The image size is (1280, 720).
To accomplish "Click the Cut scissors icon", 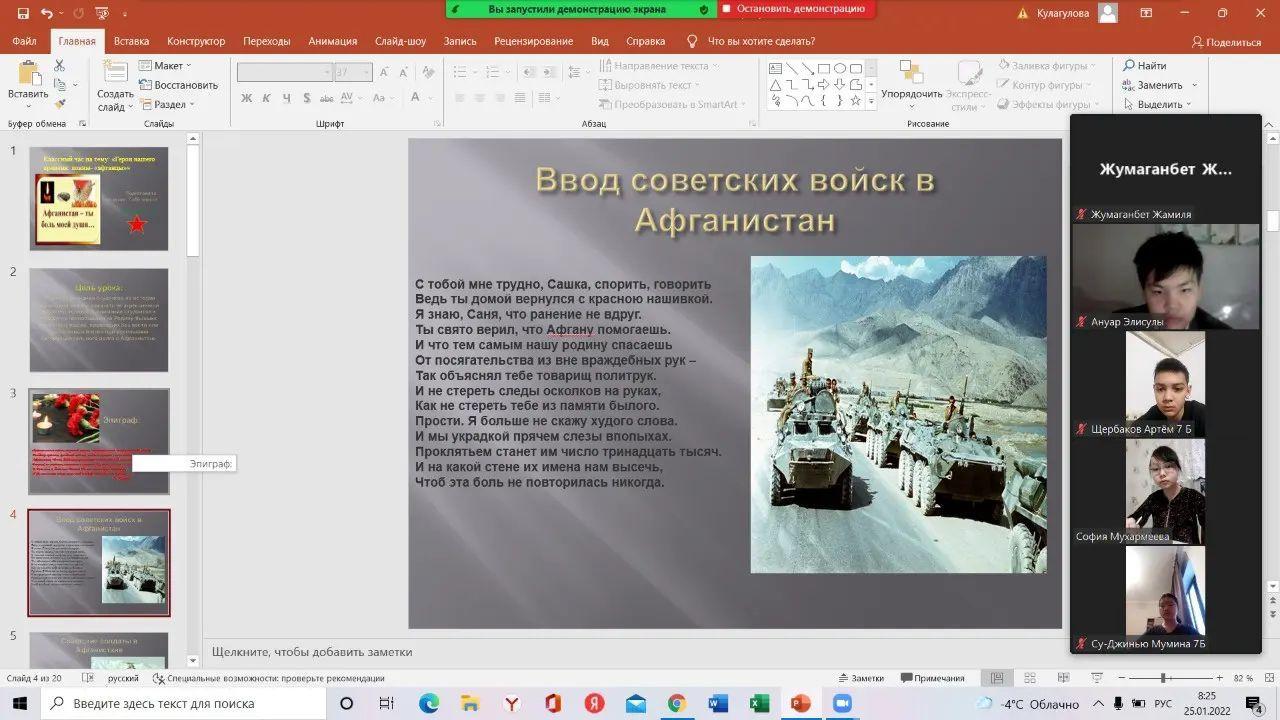I will (x=60, y=65).
